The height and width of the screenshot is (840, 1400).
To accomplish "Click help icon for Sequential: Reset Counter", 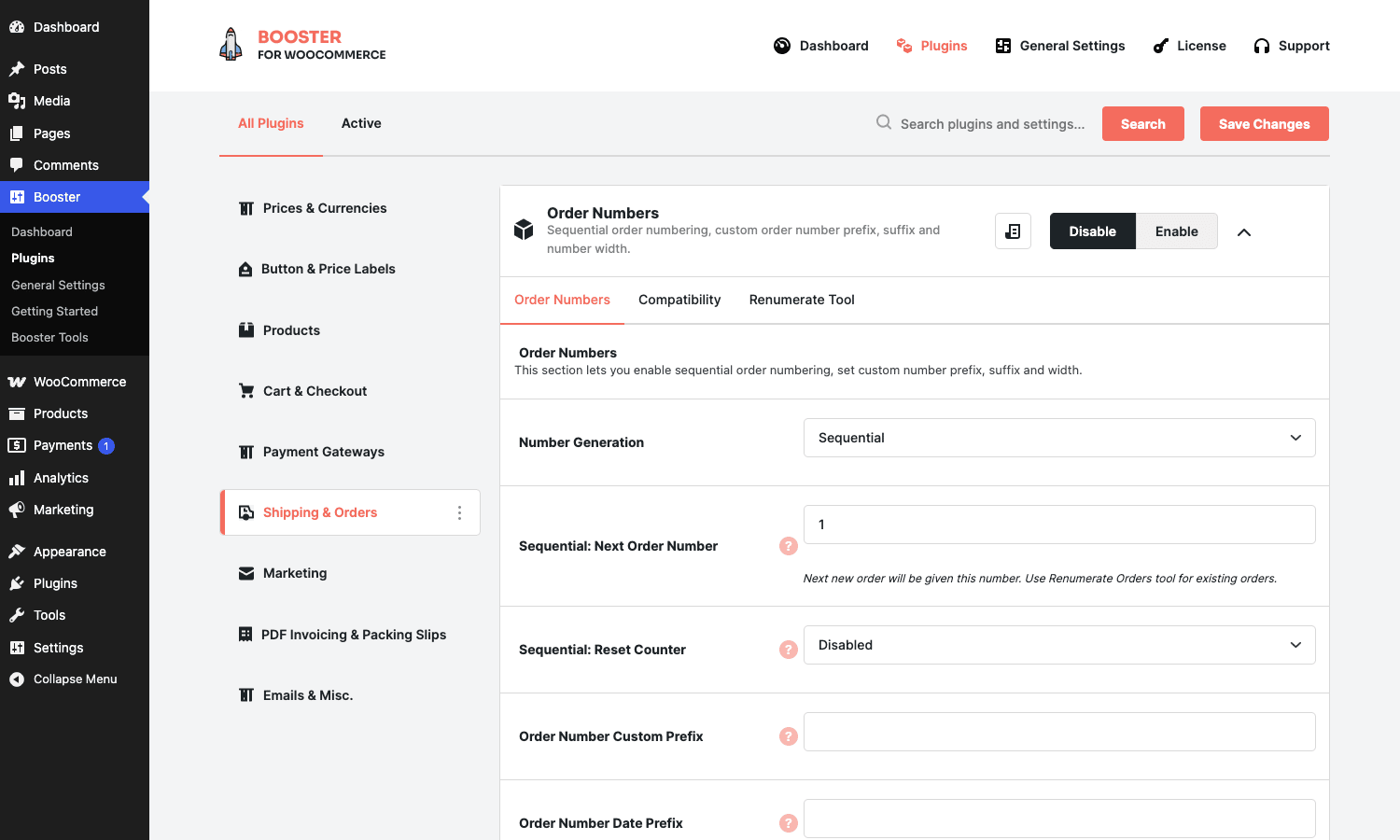I will point(789,650).
